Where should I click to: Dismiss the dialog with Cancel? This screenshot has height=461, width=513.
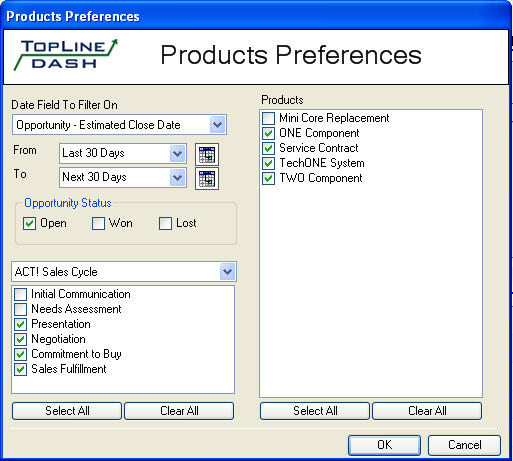[x=464, y=445]
